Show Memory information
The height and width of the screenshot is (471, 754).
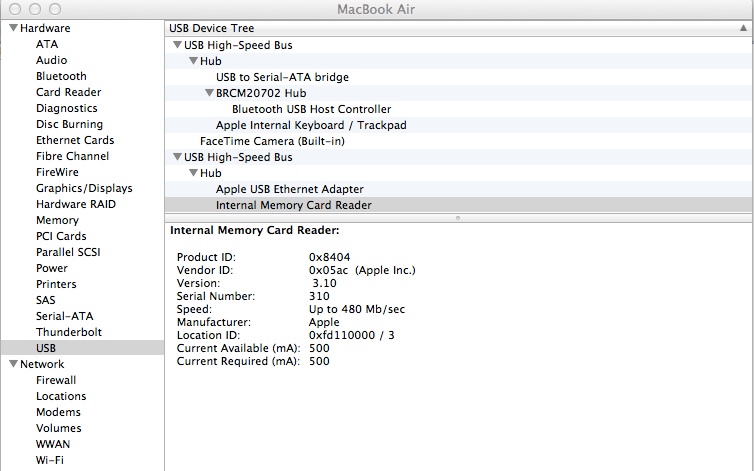pyautogui.click(x=57, y=220)
